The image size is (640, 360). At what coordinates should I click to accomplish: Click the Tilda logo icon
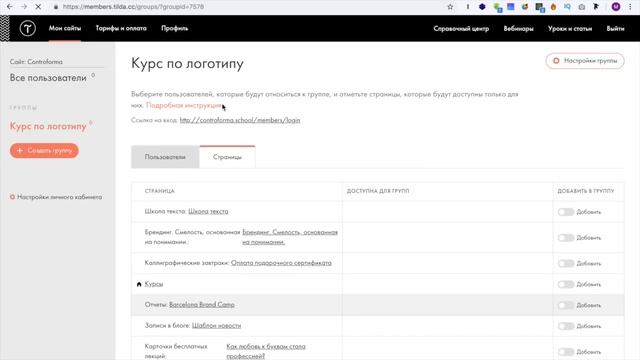click(x=28, y=29)
